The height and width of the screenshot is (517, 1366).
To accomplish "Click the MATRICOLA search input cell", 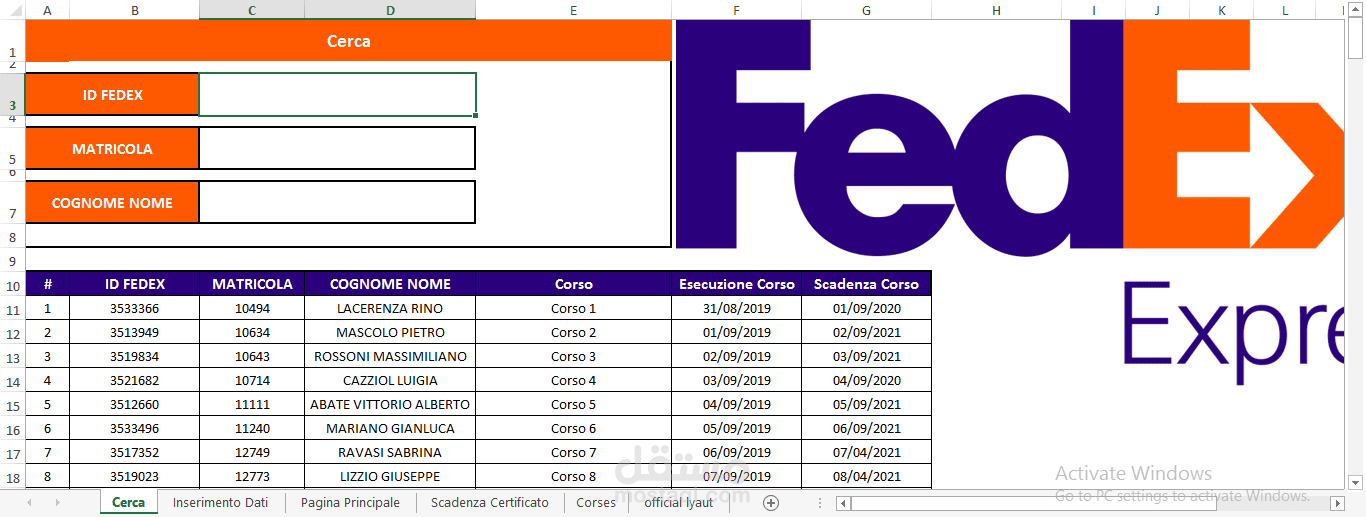I will point(337,148).
